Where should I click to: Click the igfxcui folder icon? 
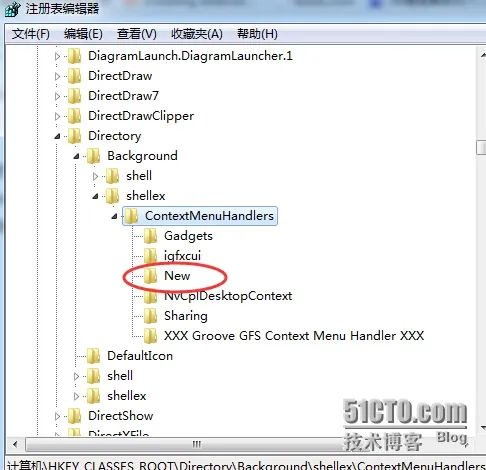tap(151, 256)
